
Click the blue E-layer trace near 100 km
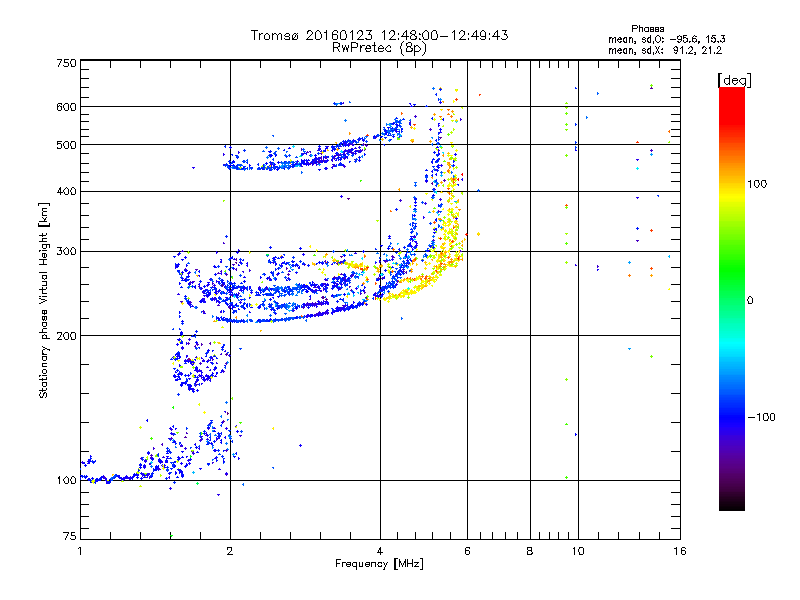click(117, 478)
